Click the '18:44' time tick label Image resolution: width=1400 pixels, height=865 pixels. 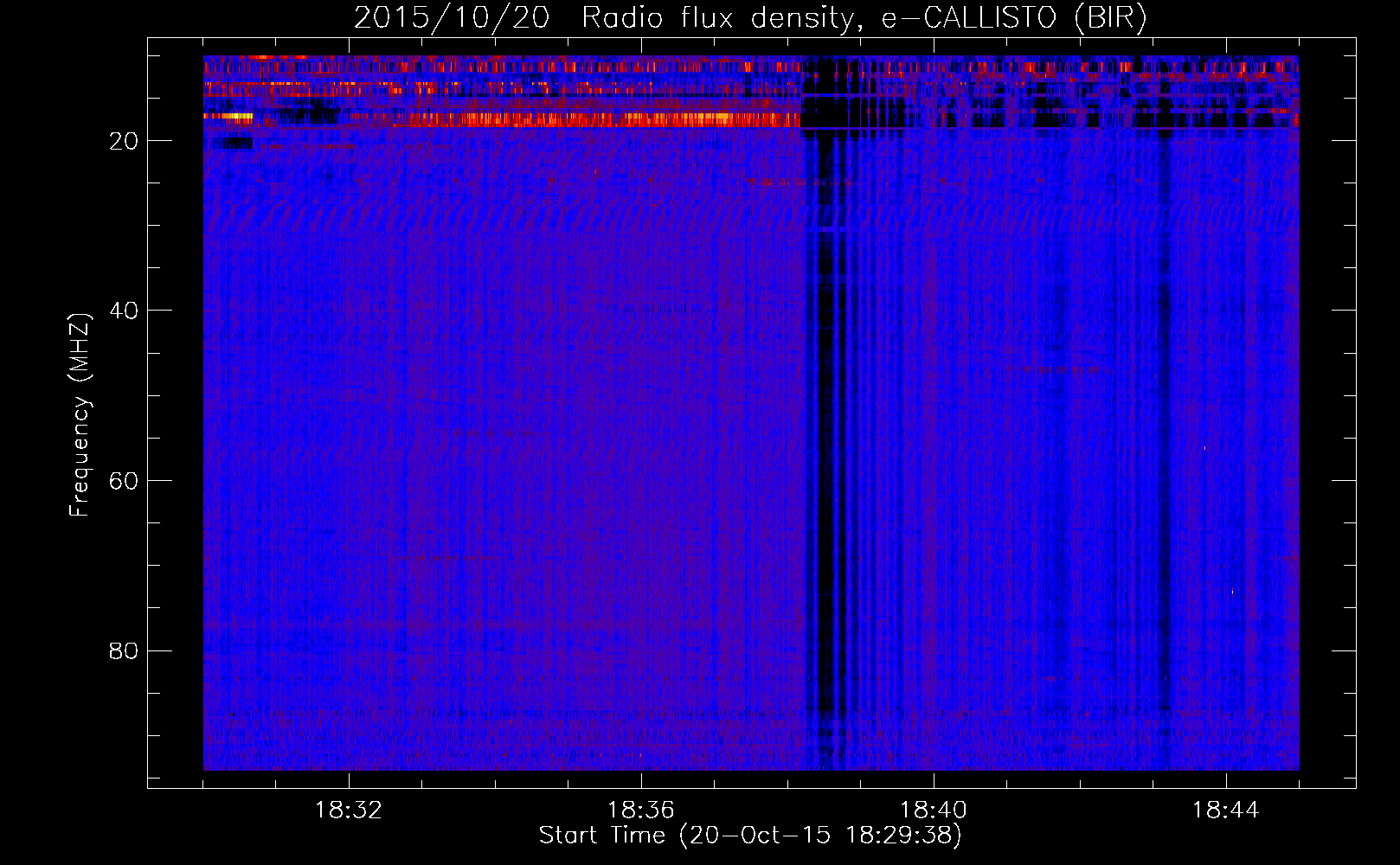(1226, 811)
